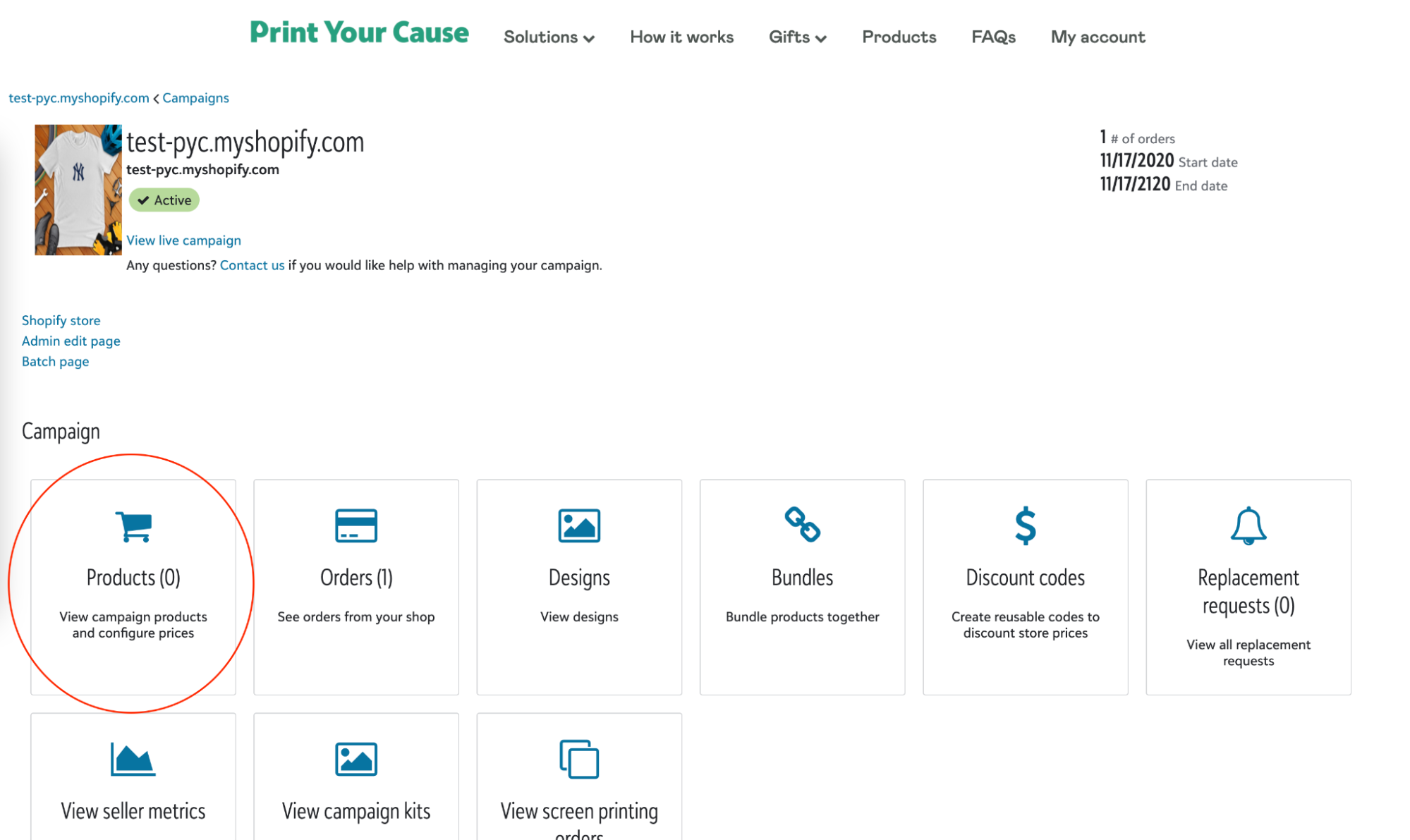
Task: Expand the Gifts dropdown menu
Action: 797,37
